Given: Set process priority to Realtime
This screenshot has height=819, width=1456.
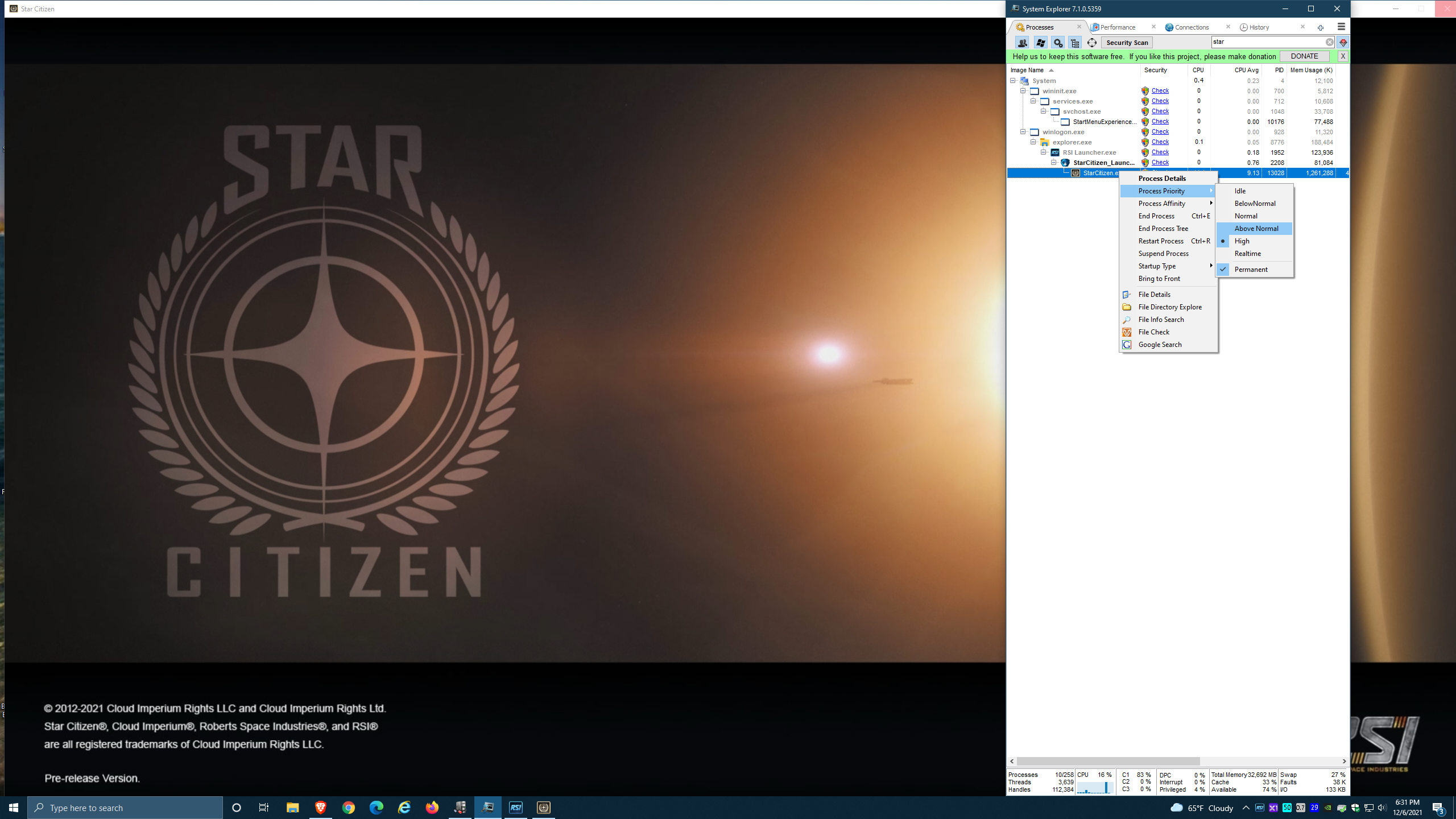Looking at the screenshot, I should 1254,254.
